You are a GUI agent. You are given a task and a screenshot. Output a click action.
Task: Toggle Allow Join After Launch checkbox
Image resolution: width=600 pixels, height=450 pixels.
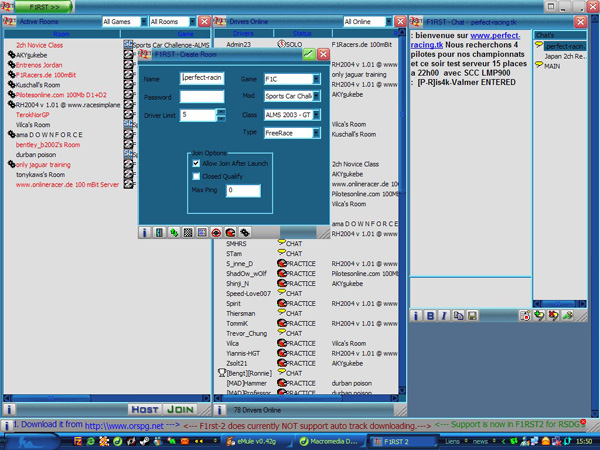coord(196,163)
